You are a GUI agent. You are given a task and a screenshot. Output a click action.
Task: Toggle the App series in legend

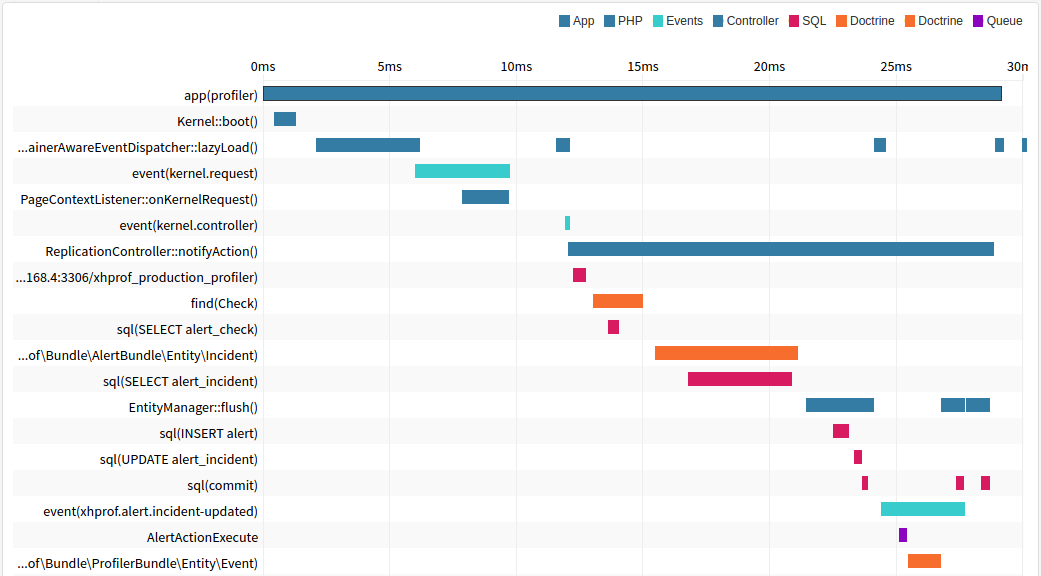point(576,21)
